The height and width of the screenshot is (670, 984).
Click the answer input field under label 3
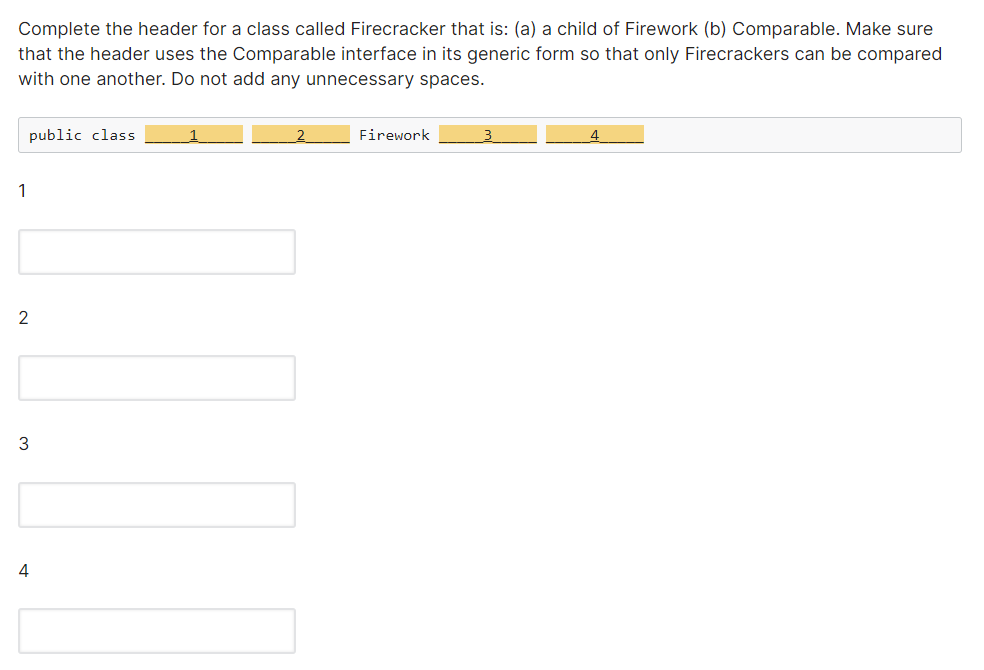tap(156, 504)
